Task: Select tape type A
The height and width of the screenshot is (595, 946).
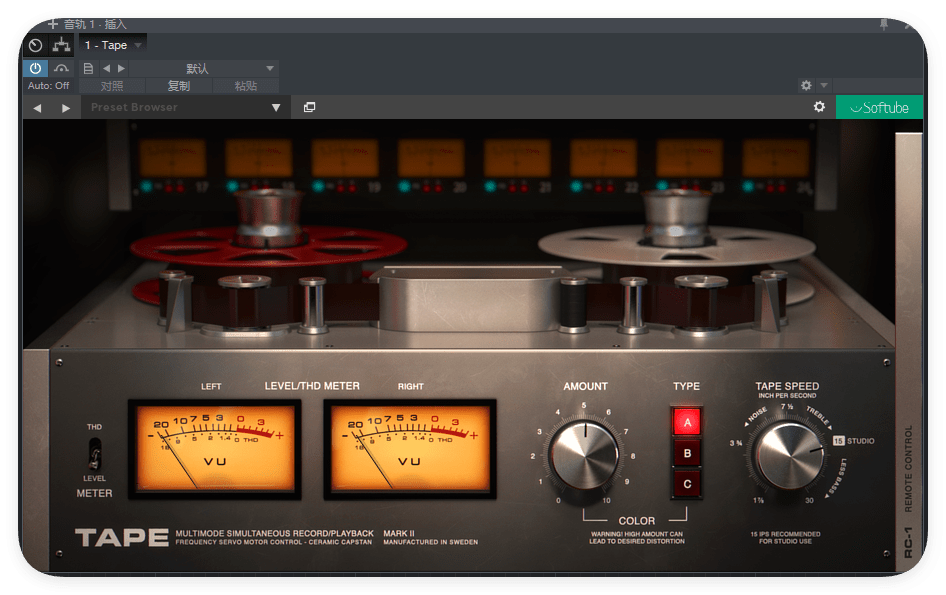Action: click(x=687, y=422)
